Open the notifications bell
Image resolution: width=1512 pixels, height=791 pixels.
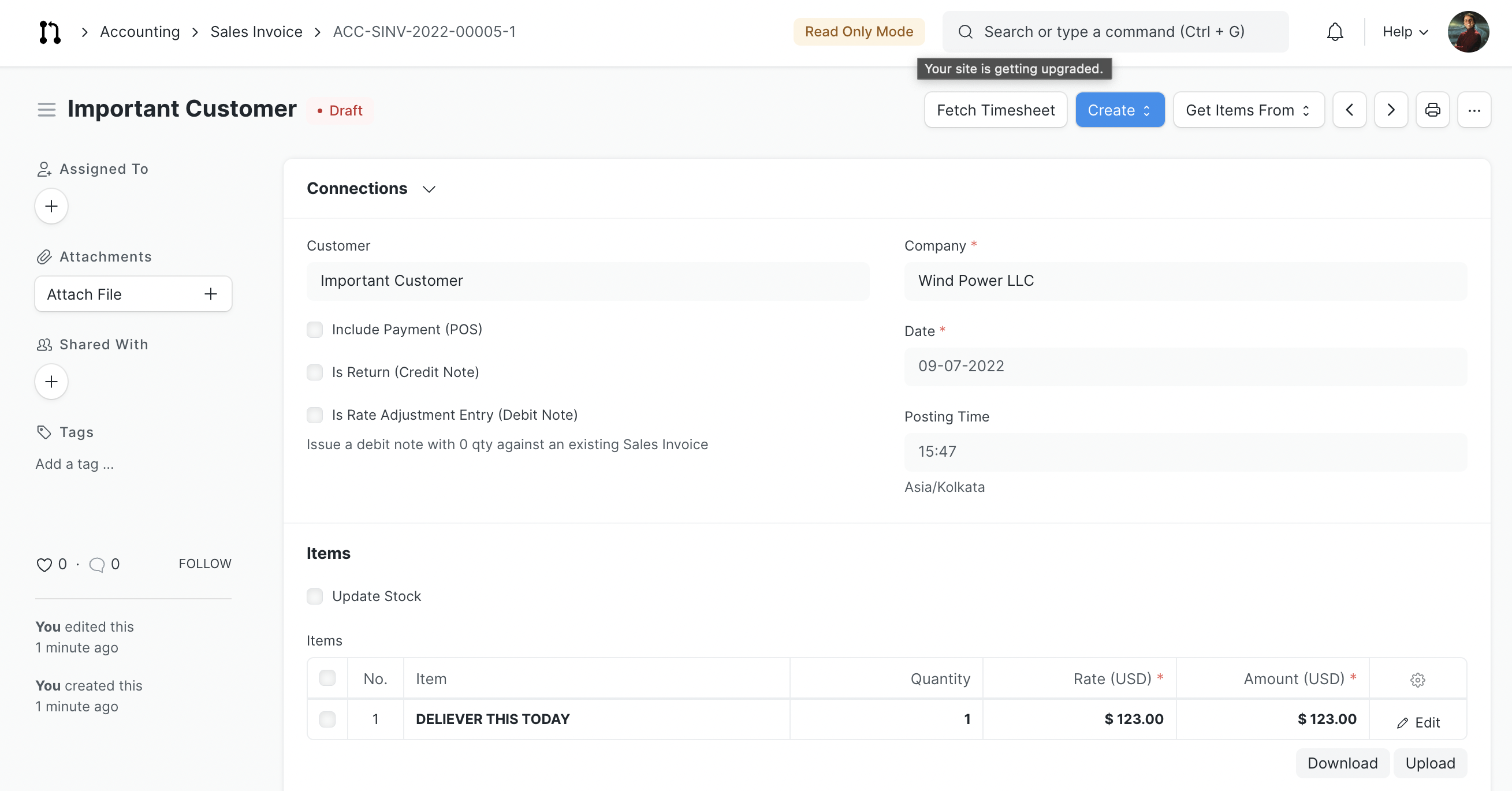click(1334, 32)
